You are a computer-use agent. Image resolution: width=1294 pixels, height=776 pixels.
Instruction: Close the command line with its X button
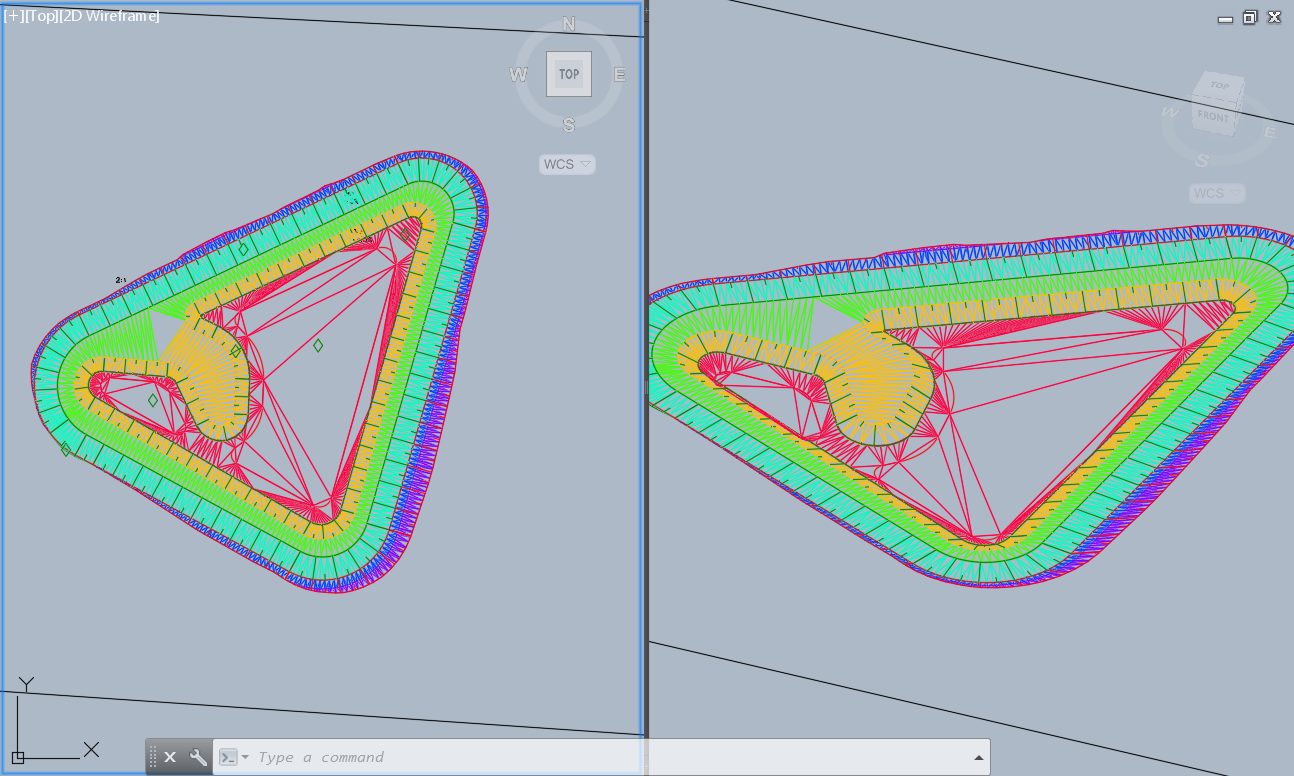click(x=169, y=757)
